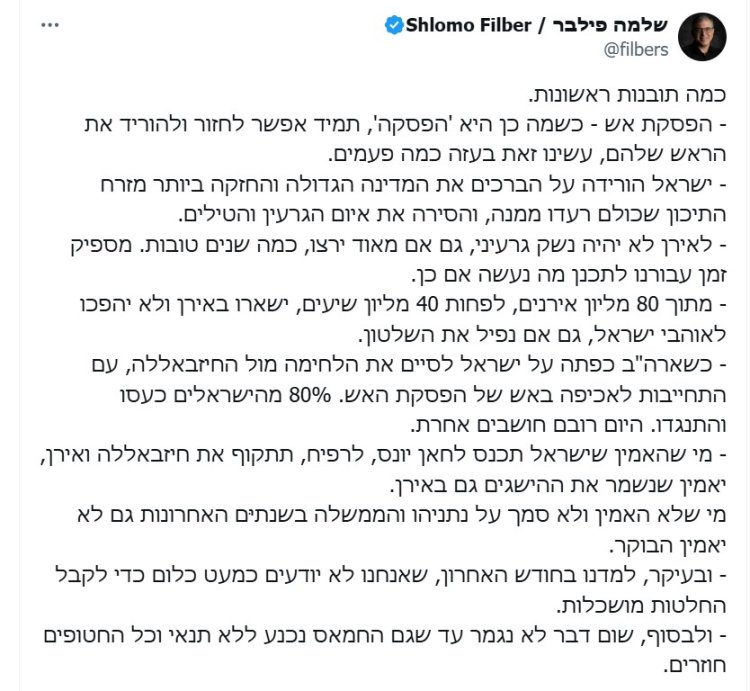The width and height of the screenshot is (750, 691).
Task: Open Shlomo Filber's profile picture
Action: 701,37
